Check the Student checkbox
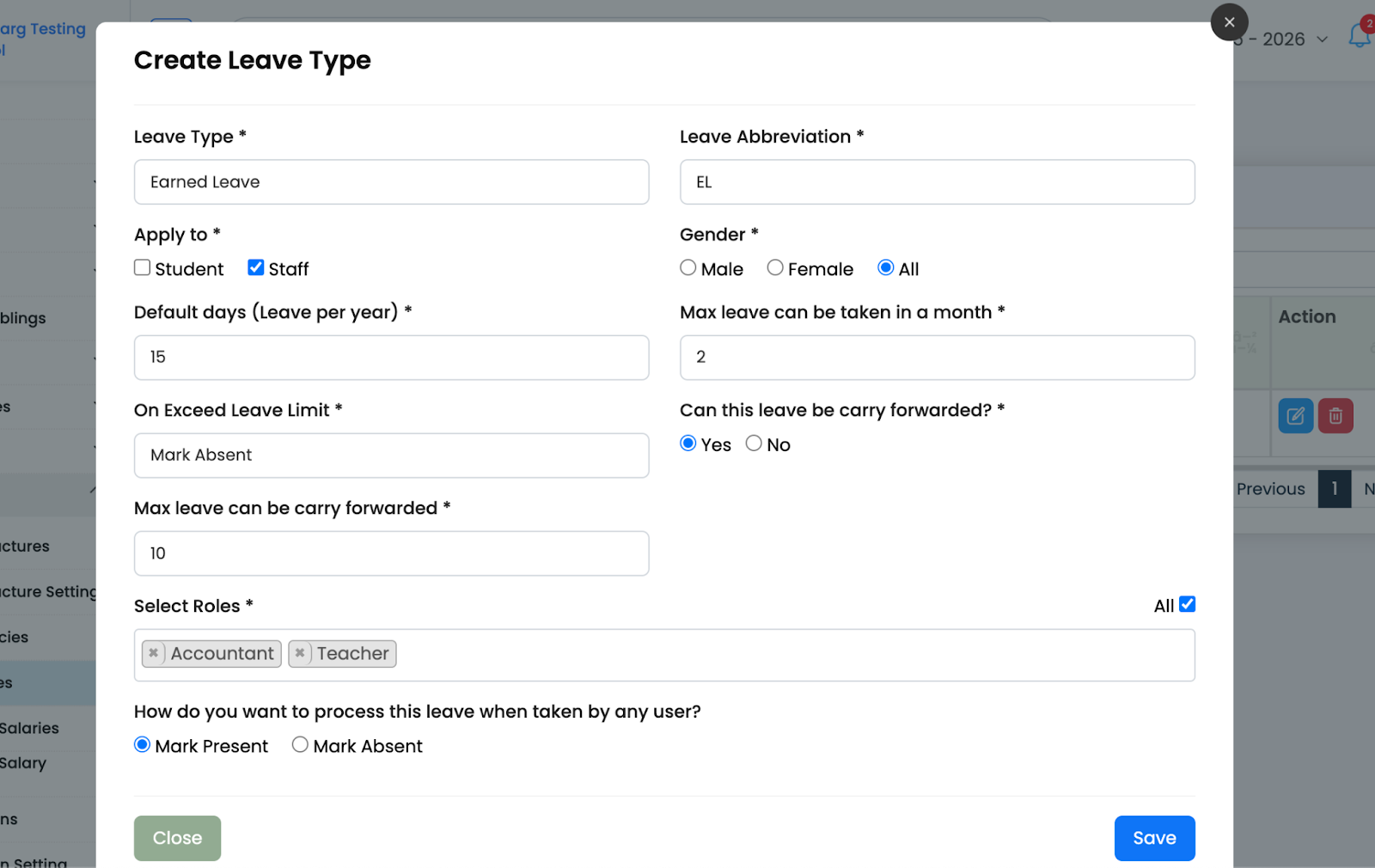 (143, 268)
